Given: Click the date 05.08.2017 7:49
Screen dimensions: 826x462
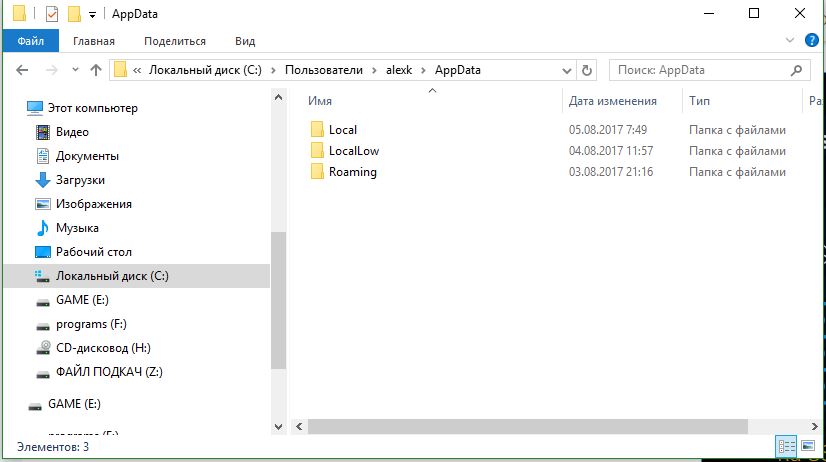Looking at the screenshot, I should (608, 130).
